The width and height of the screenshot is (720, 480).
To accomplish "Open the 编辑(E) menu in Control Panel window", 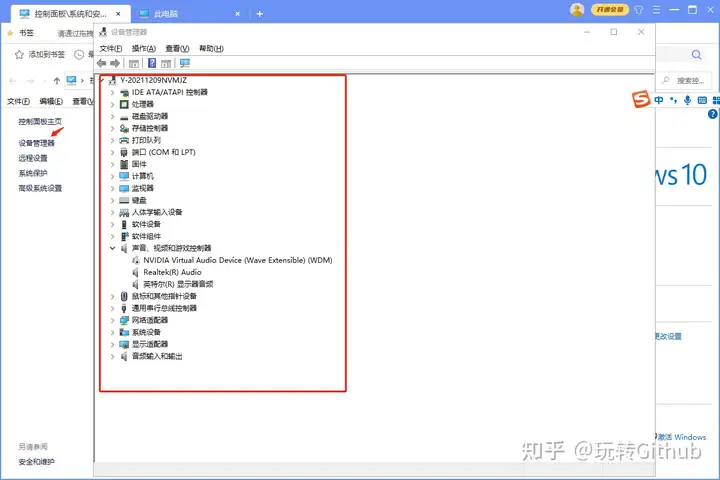I will 51,101.
